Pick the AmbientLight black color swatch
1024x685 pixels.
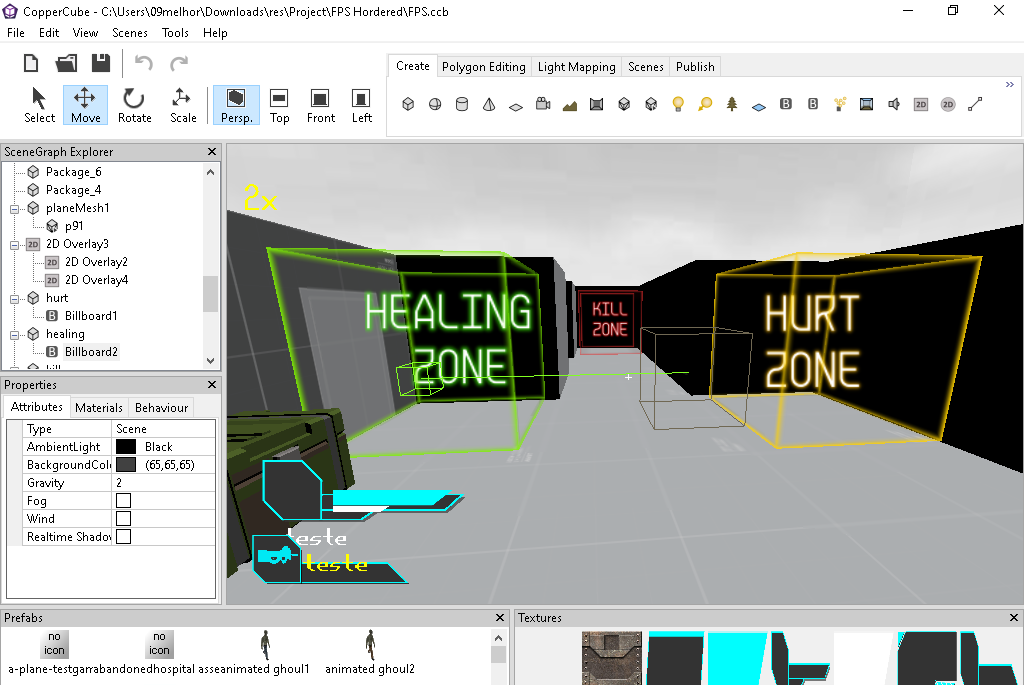(125, 447)
